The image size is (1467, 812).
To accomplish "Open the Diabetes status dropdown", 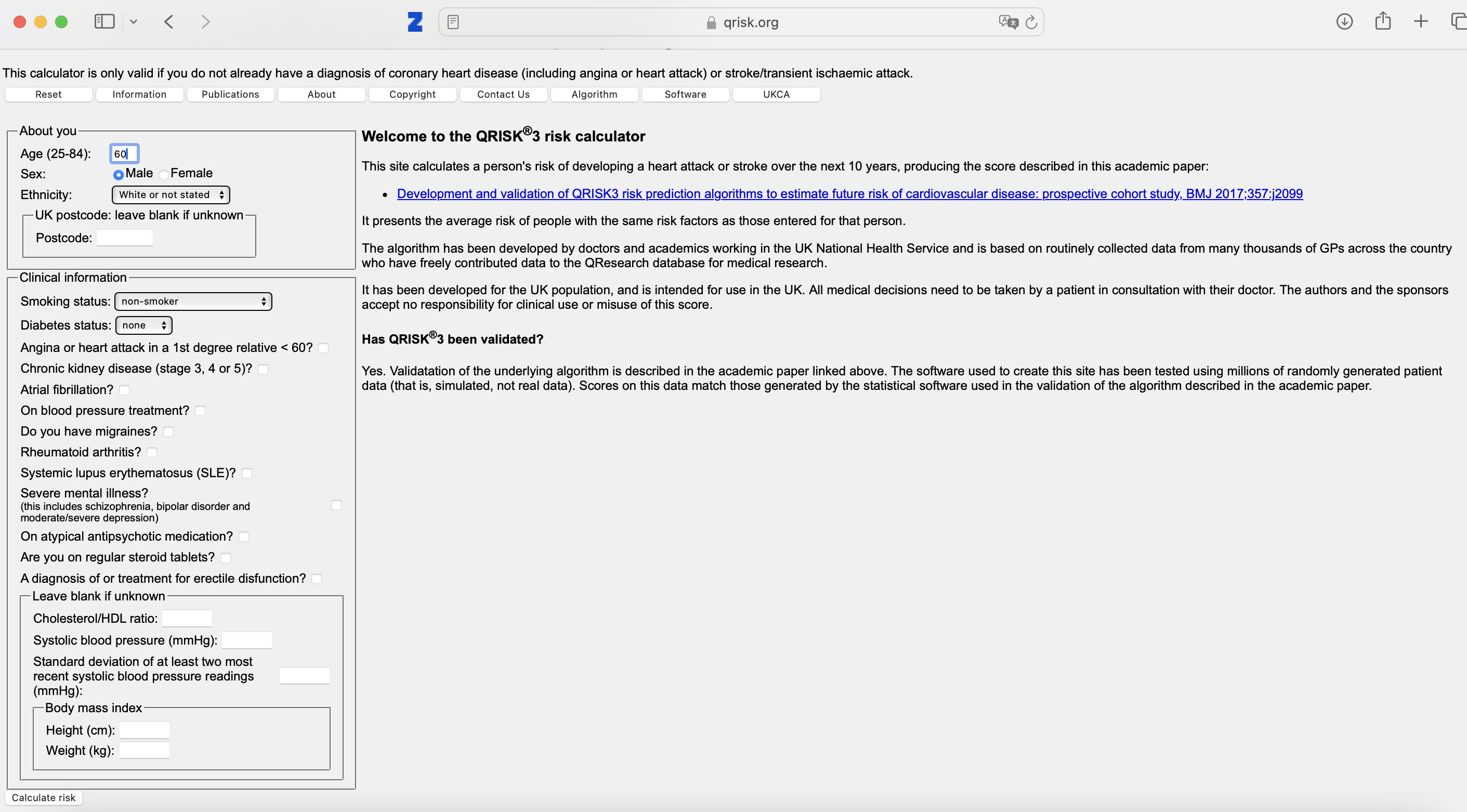I will [143, 325].
